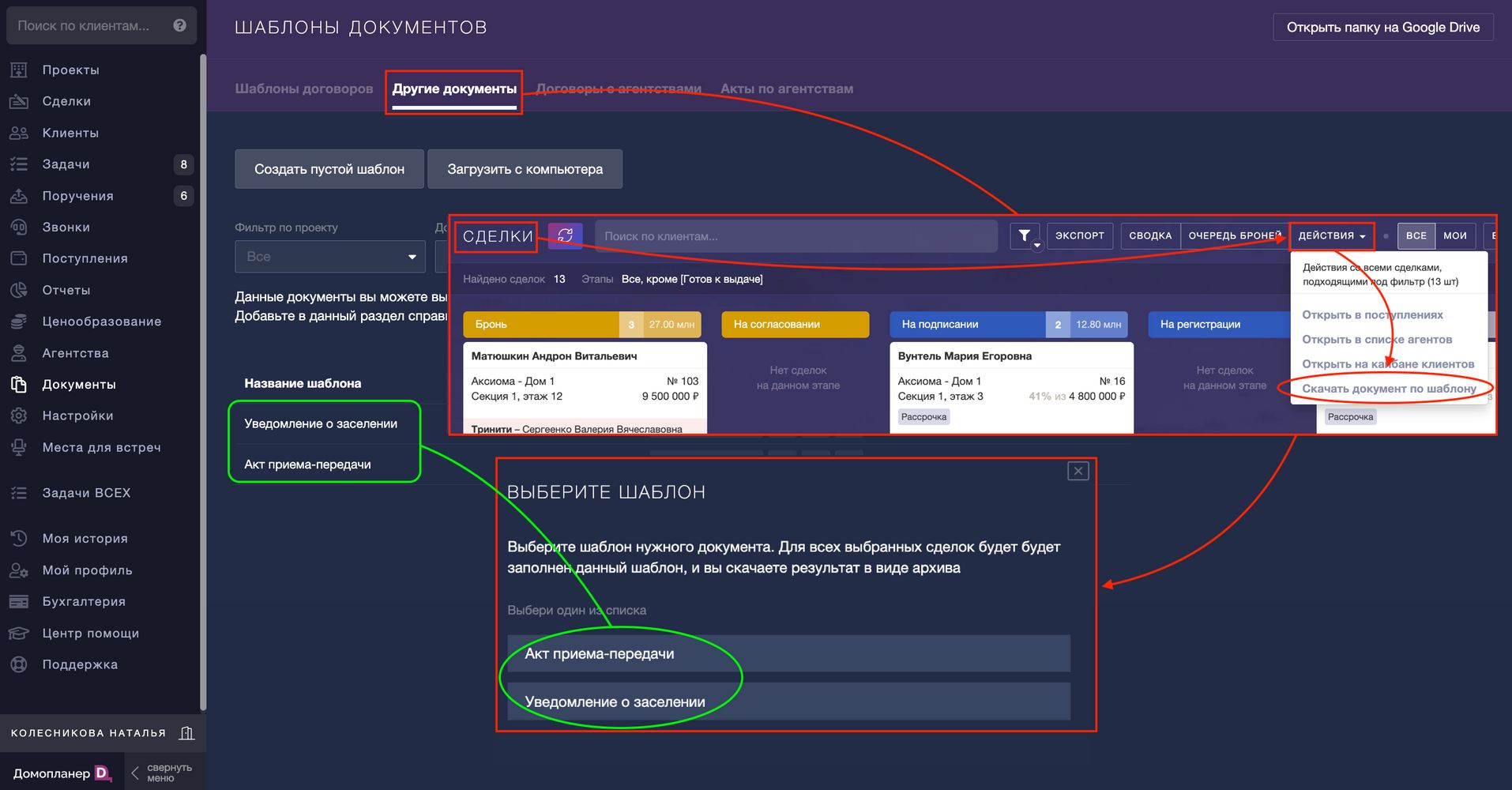
Task: Click the building icon beside Колесникова Наталья
Action: pyautogui.click(x=186, y=733)
